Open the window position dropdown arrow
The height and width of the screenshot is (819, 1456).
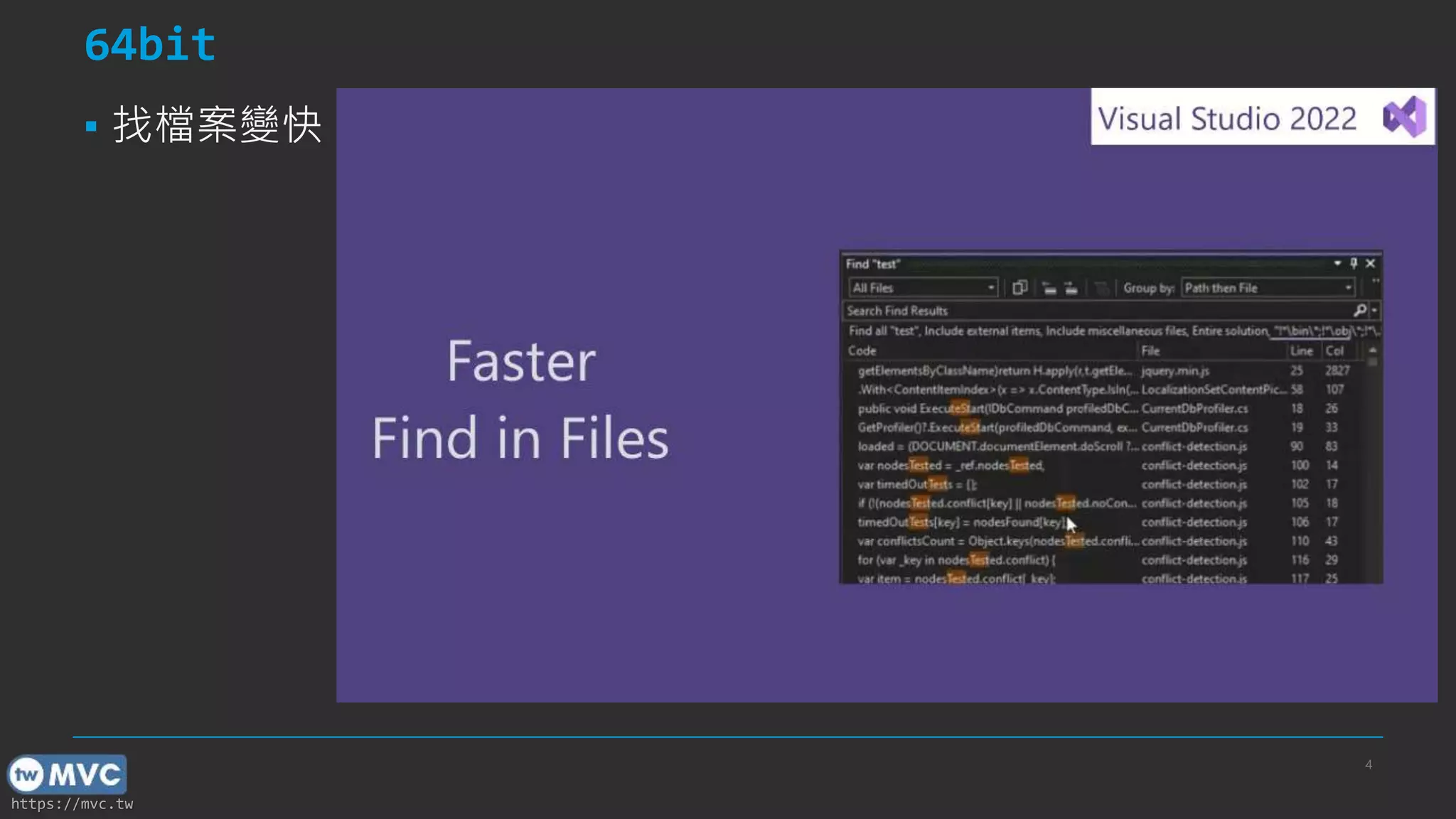click(x=1337, y=264)
